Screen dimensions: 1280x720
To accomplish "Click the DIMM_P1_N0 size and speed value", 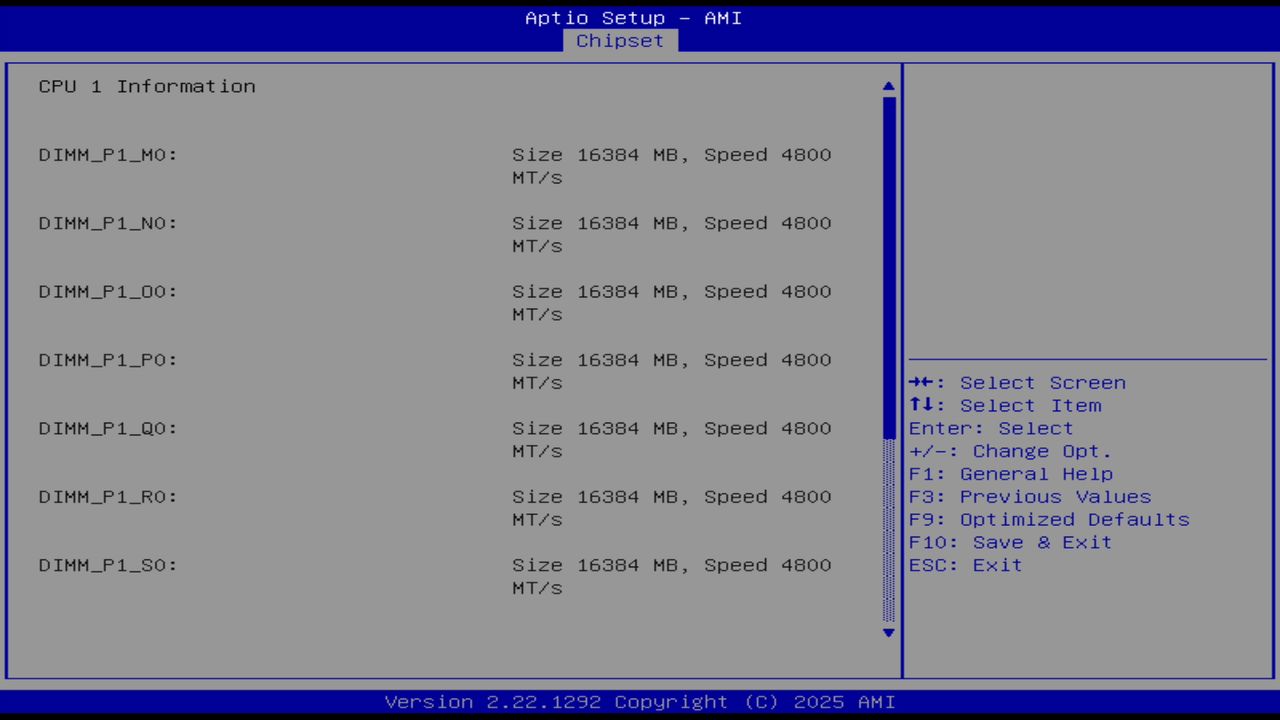I will (x=672, y=234).
